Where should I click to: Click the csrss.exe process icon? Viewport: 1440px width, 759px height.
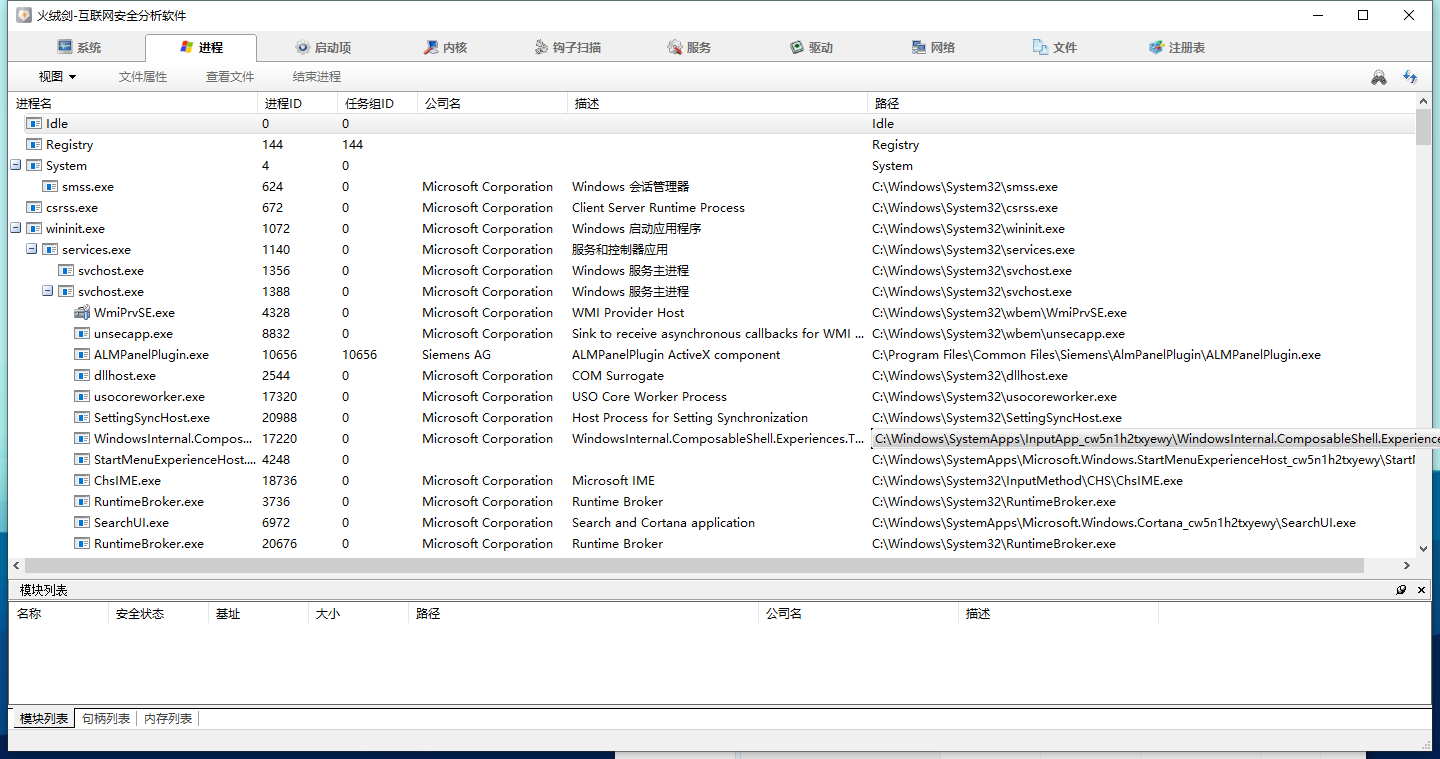click(x=34, y=208)
